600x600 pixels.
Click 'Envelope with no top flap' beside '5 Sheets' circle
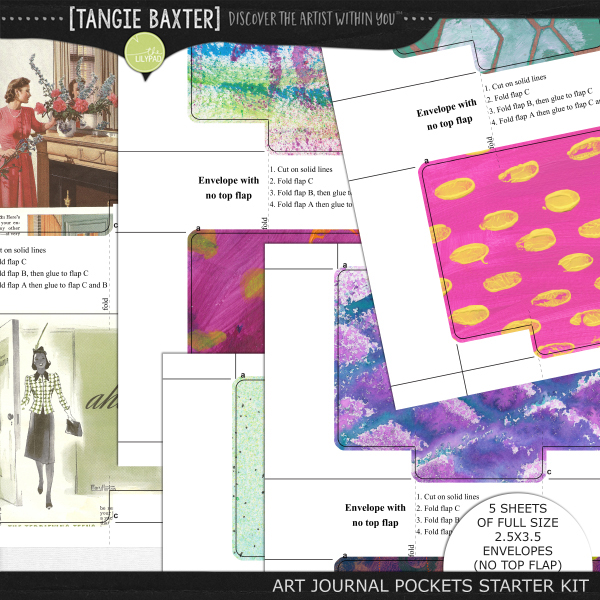coord(375,515)
